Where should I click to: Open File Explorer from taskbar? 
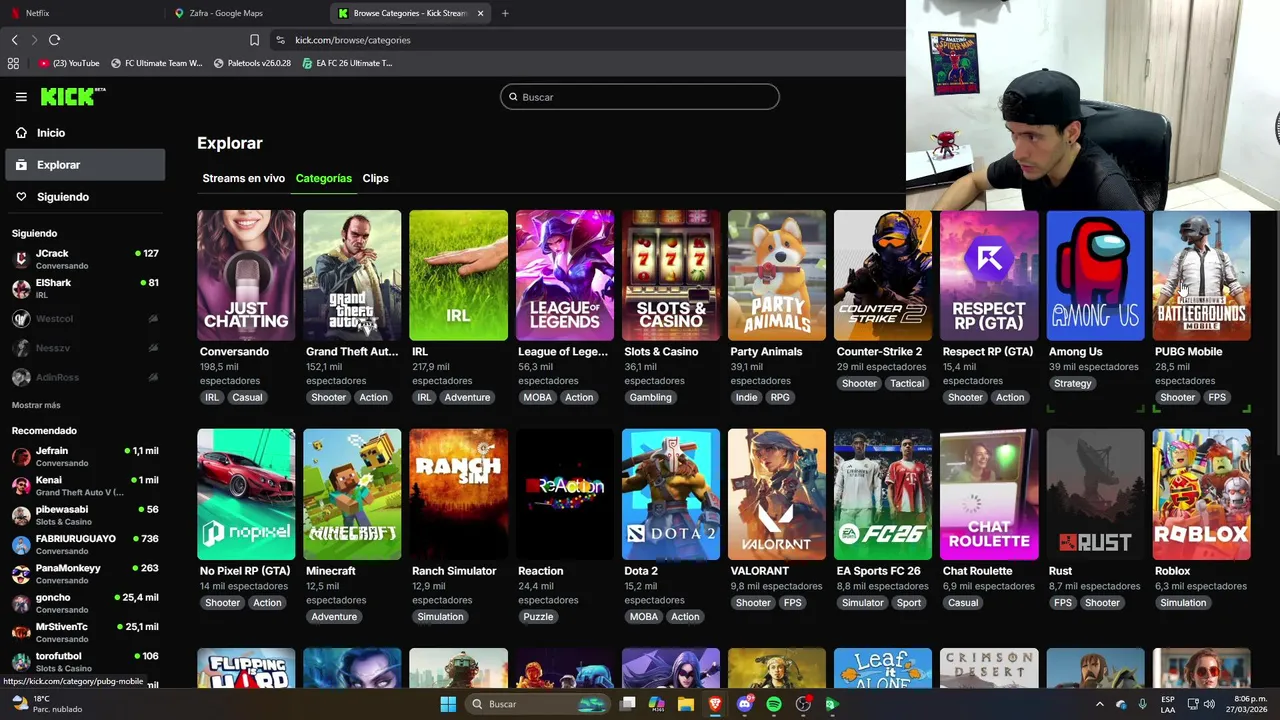[686, 704]
